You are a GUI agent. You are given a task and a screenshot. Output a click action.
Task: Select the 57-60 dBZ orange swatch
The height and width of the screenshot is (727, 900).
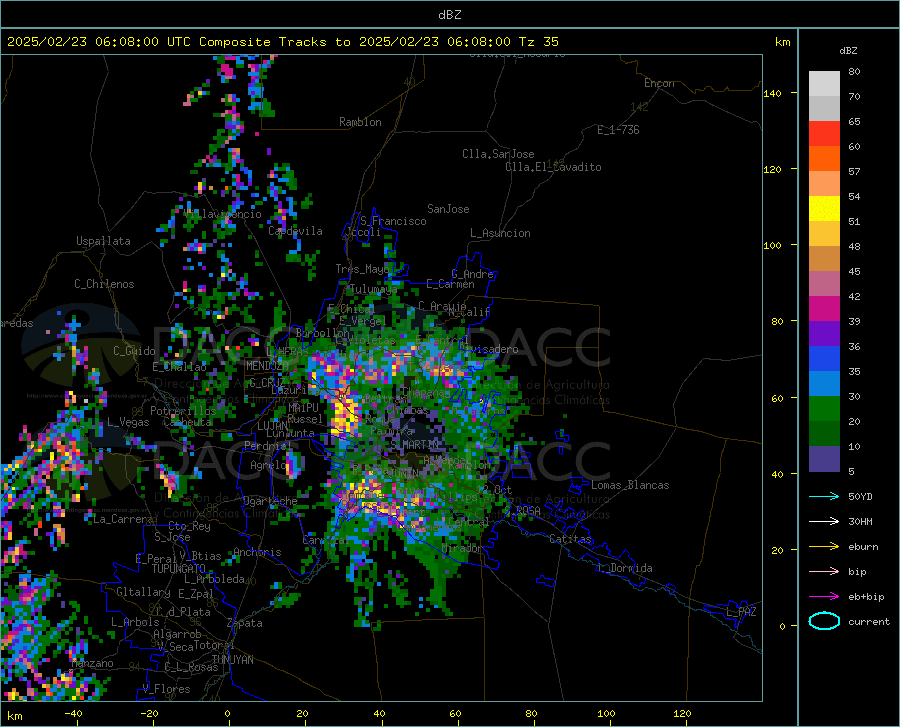pyautogui.click(x=824, y=159)
